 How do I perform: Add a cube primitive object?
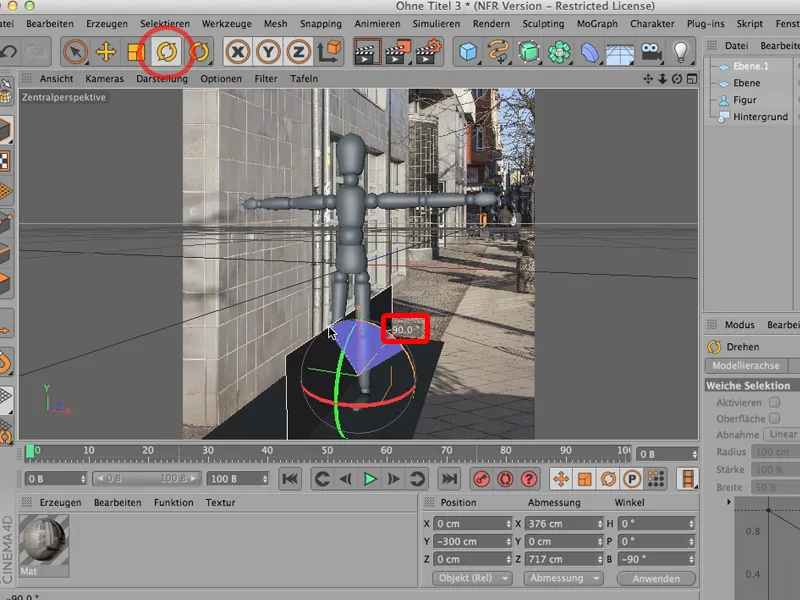(468, 52)
